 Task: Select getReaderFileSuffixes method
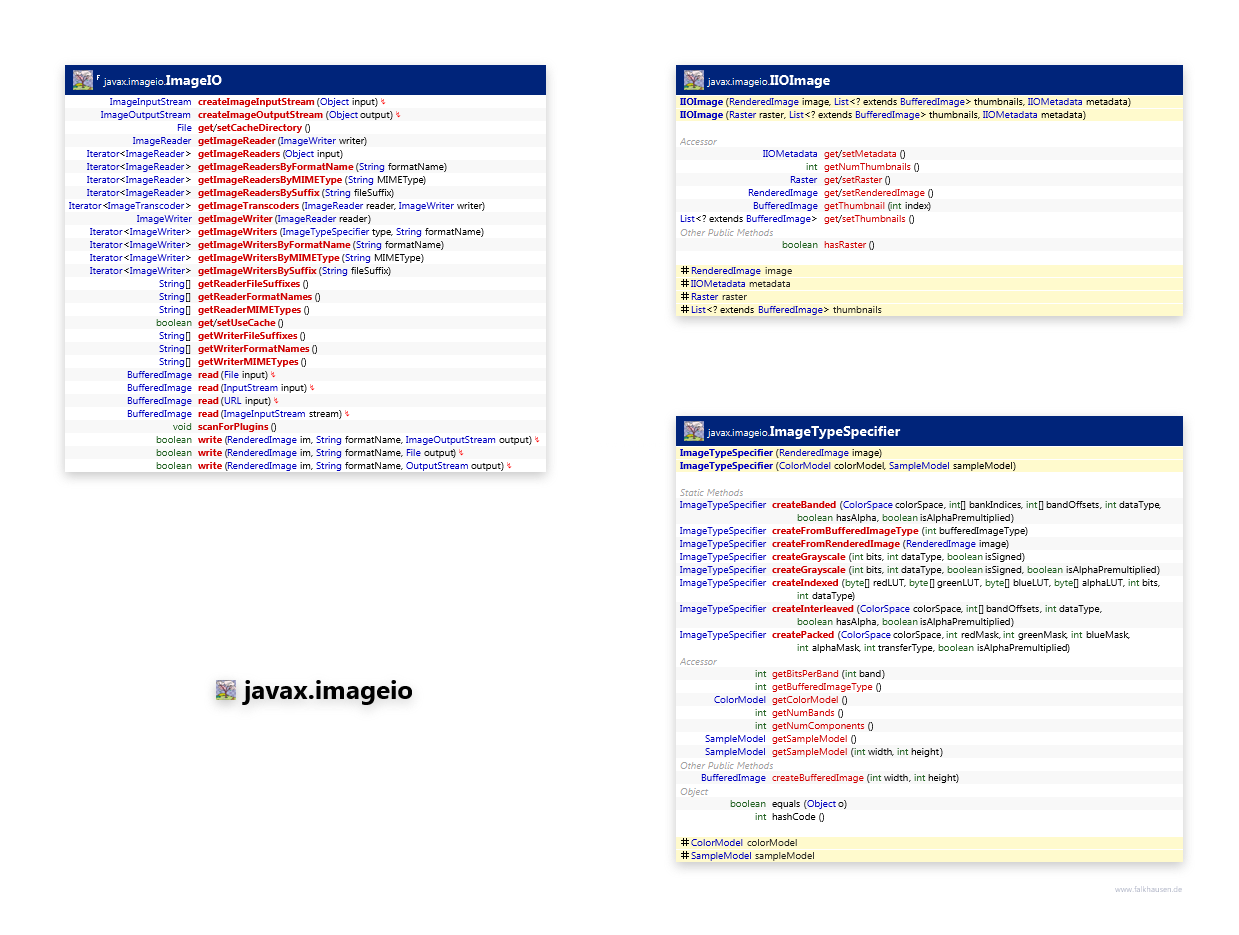[249, 284]
